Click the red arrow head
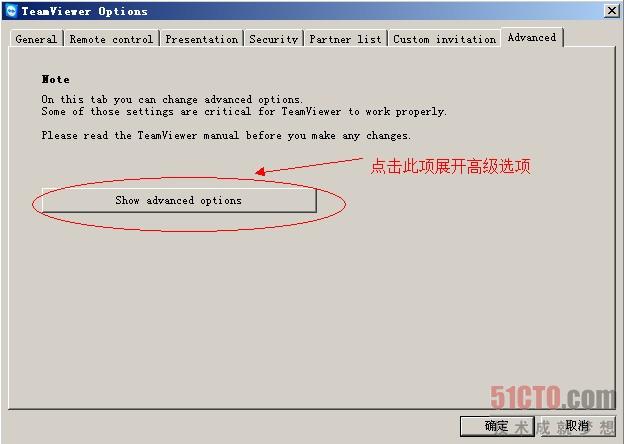Viewport: 624px width, 444px height. pyautogui.click(x=260, y=171)
